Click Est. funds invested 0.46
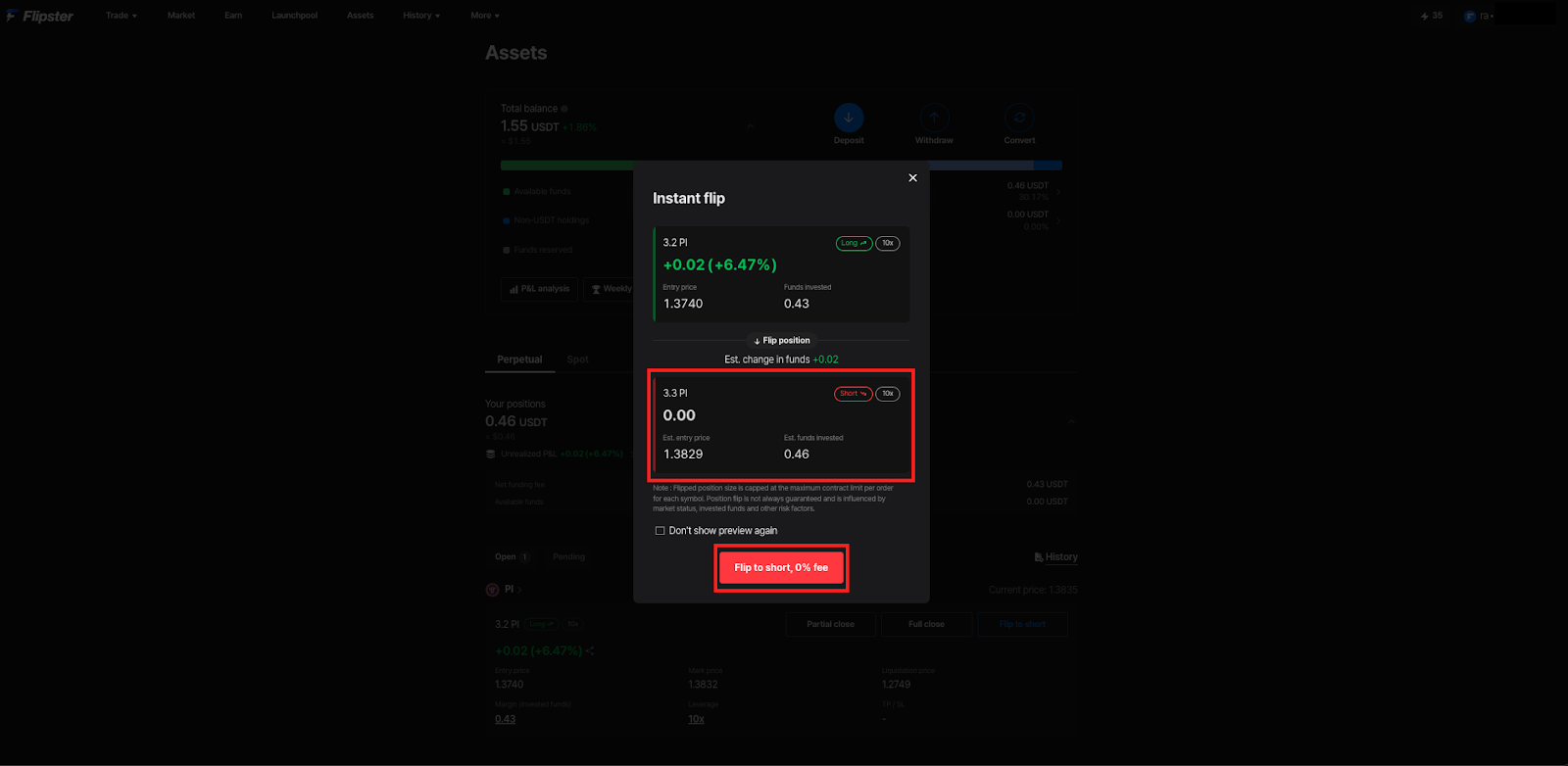The image size is (1568, 766). (x=797, y=455)
